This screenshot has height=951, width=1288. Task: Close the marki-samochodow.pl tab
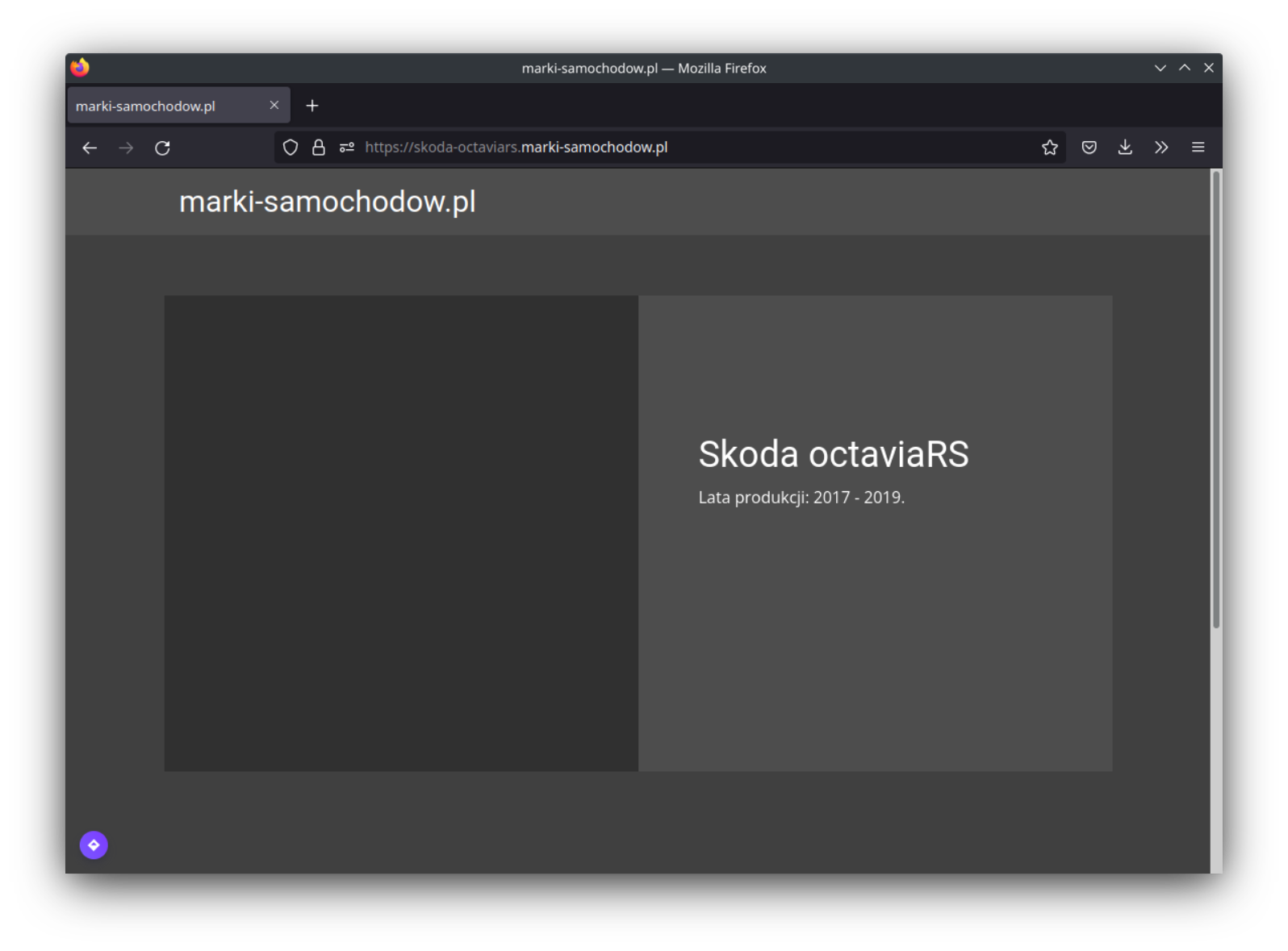tap(274, 105)
